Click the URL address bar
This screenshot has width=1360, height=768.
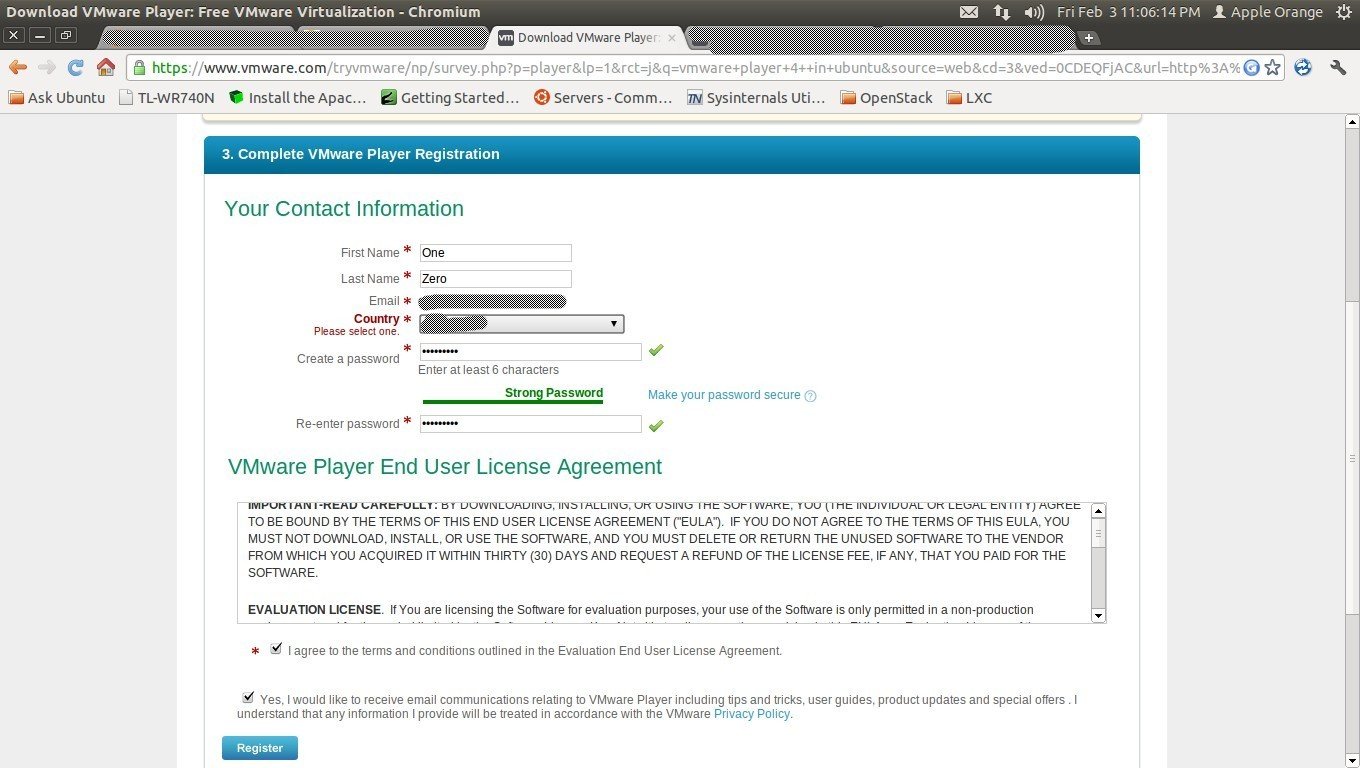(694, 68)
